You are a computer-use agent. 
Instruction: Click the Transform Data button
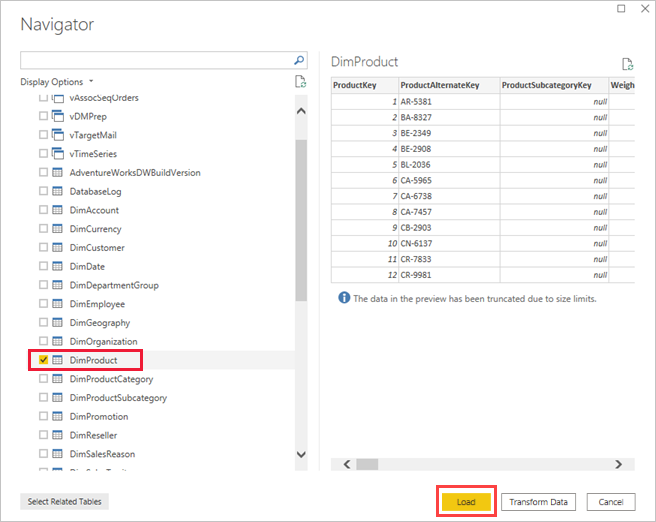pos(539,502)
